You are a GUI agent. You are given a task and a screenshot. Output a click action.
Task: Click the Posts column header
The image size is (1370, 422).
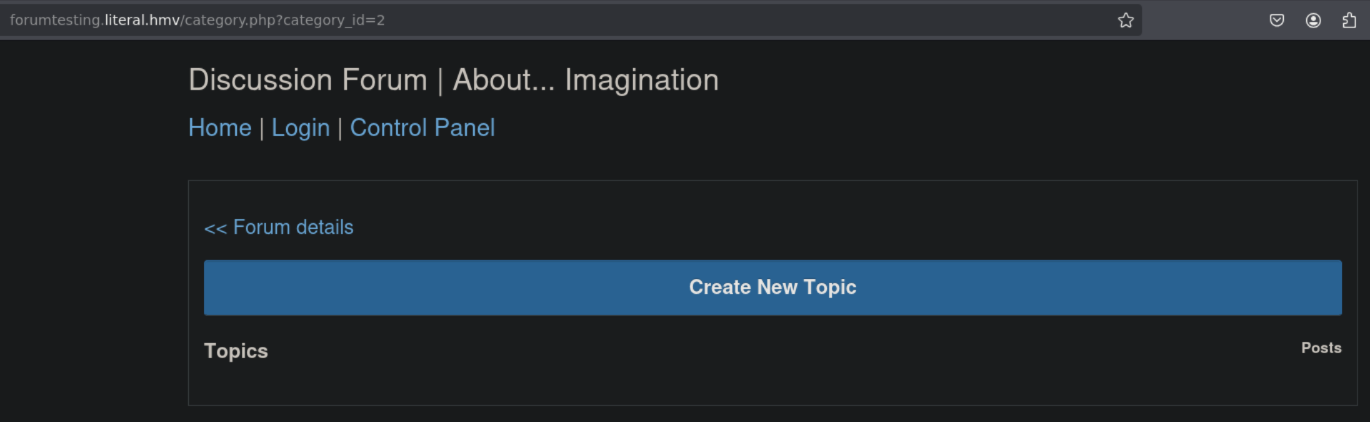coord(1321,348)
